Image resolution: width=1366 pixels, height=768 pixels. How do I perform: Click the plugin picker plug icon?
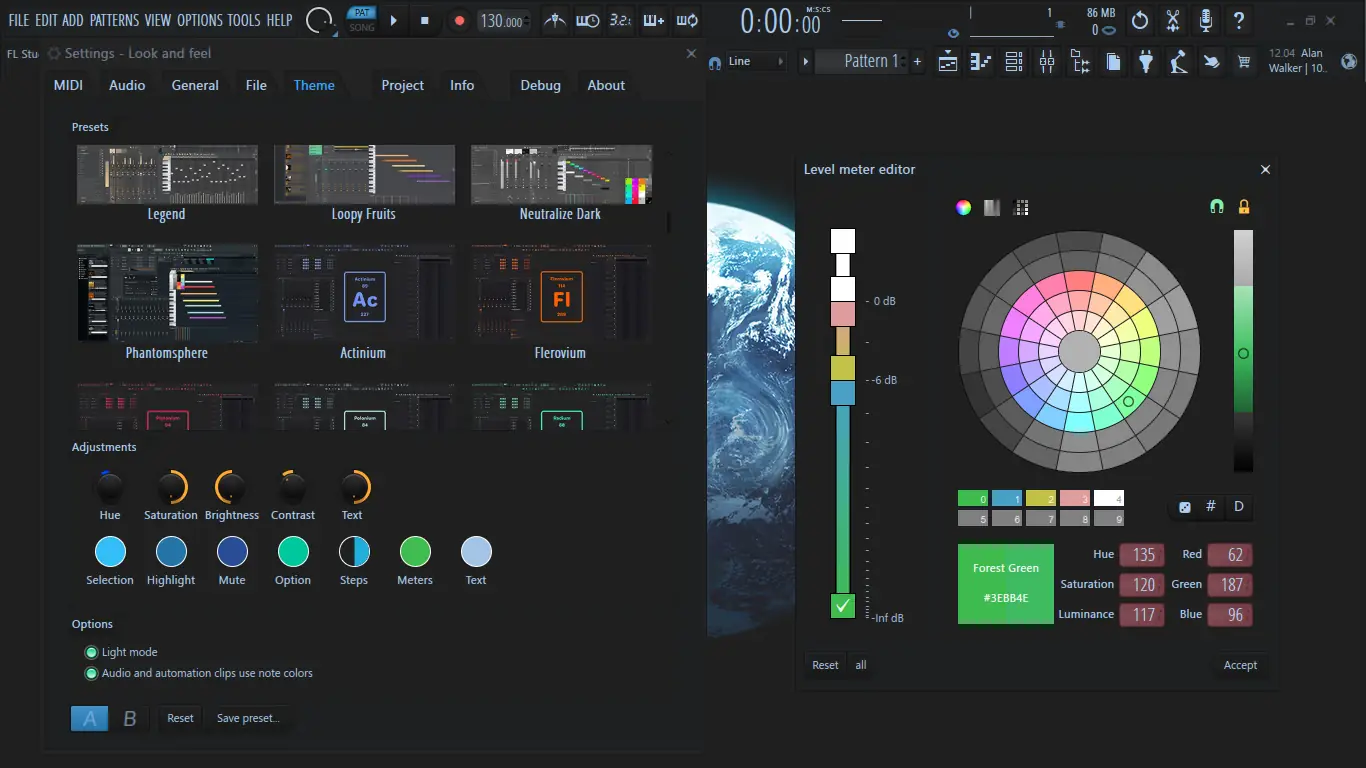coord(1146,62)
